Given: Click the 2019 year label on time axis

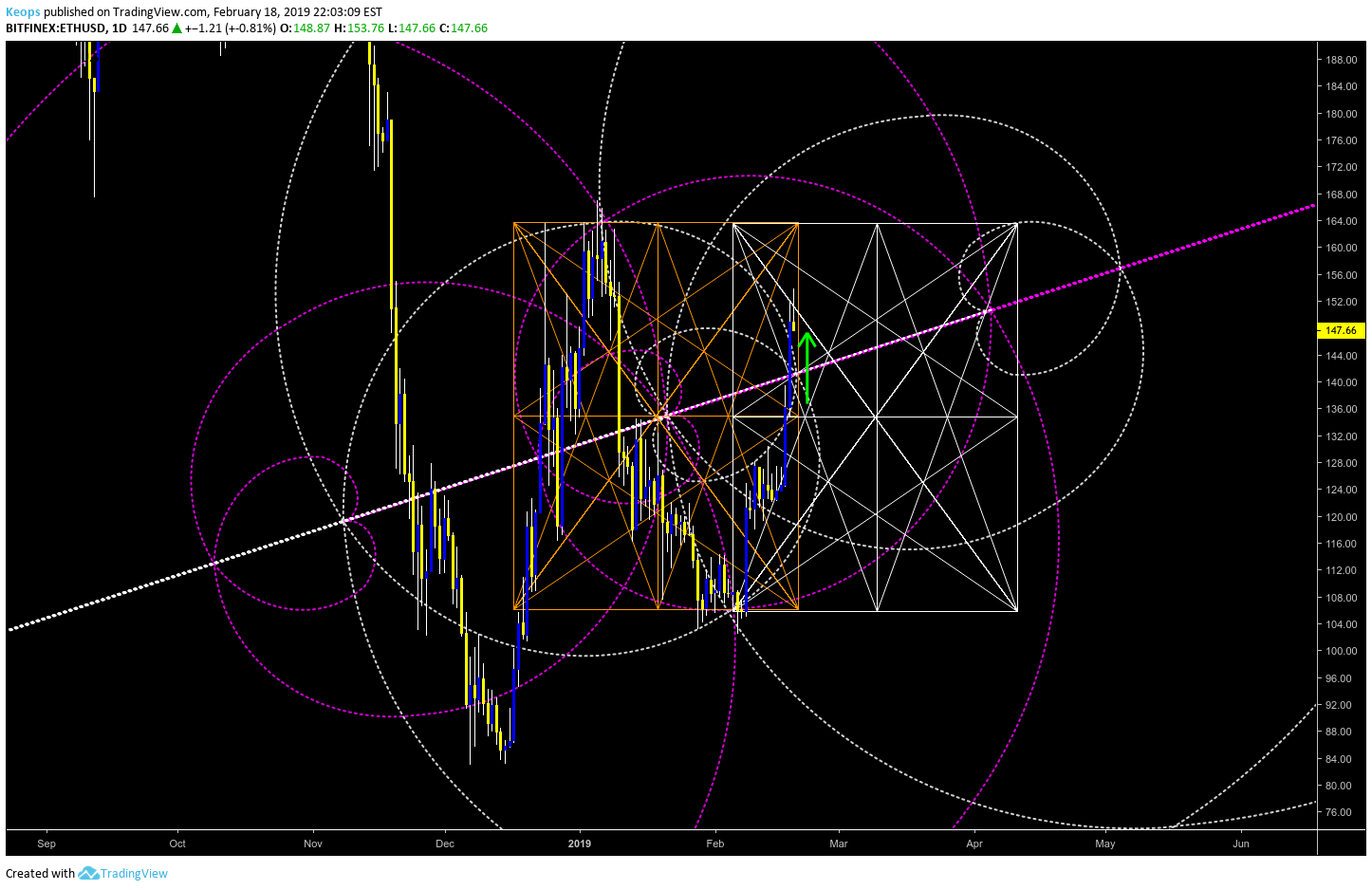Looking at the screenshot, I should point(579,844).
